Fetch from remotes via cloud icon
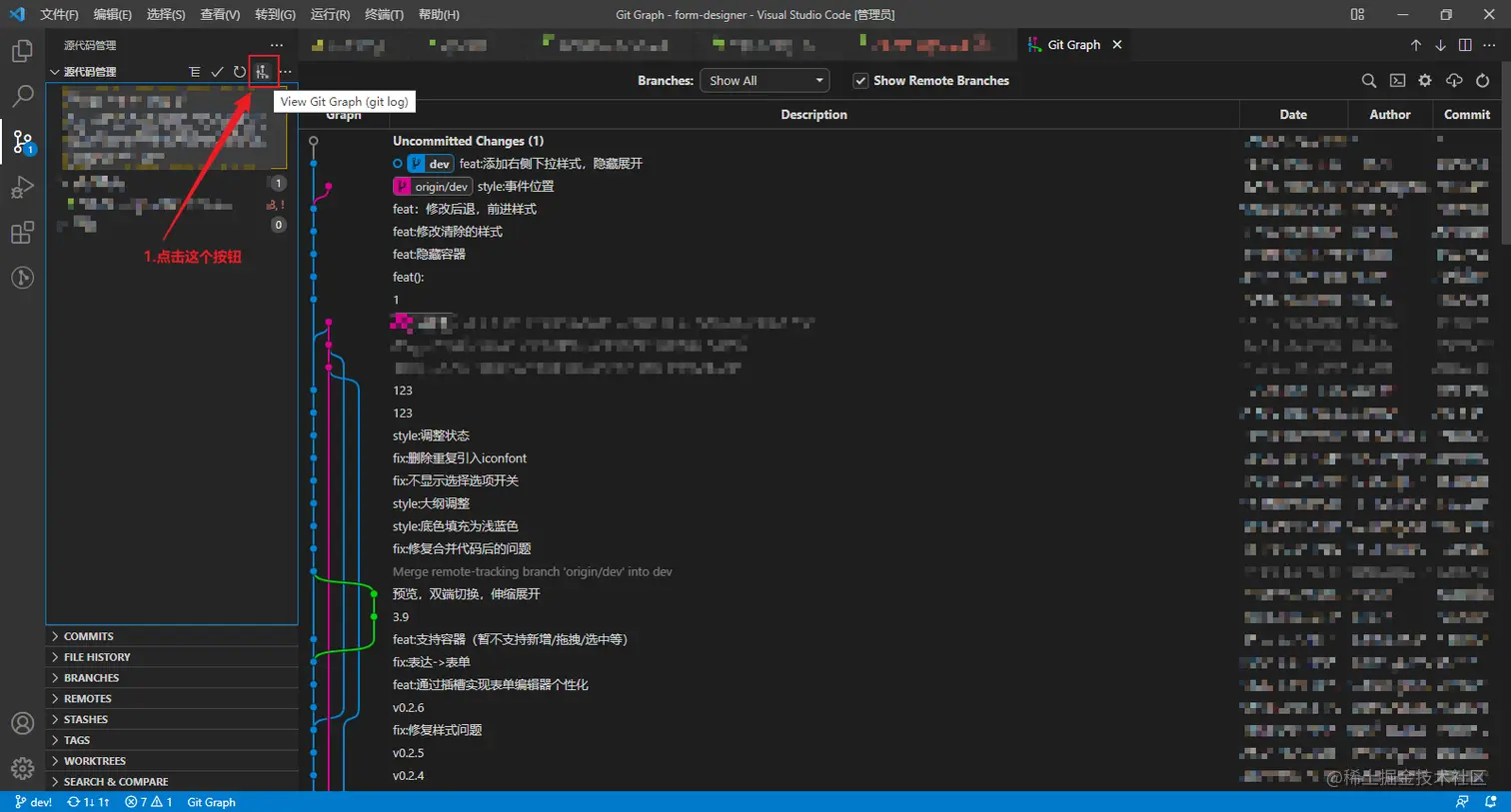The image size is (1511, 812). [1454, 81]
